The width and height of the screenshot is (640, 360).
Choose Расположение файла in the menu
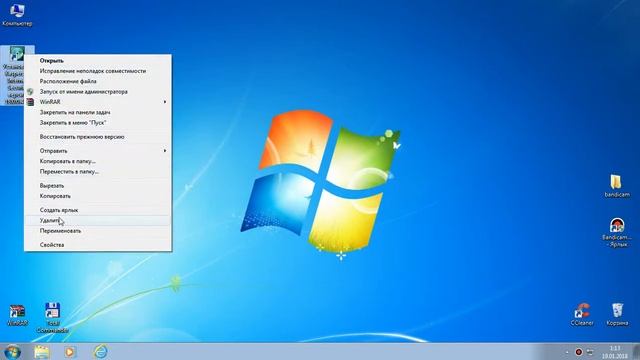(x=98, y=81)
